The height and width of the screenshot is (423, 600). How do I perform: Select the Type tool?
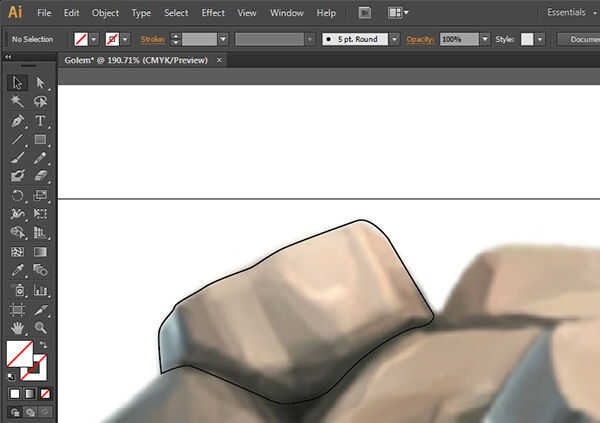tap(40, 121)
